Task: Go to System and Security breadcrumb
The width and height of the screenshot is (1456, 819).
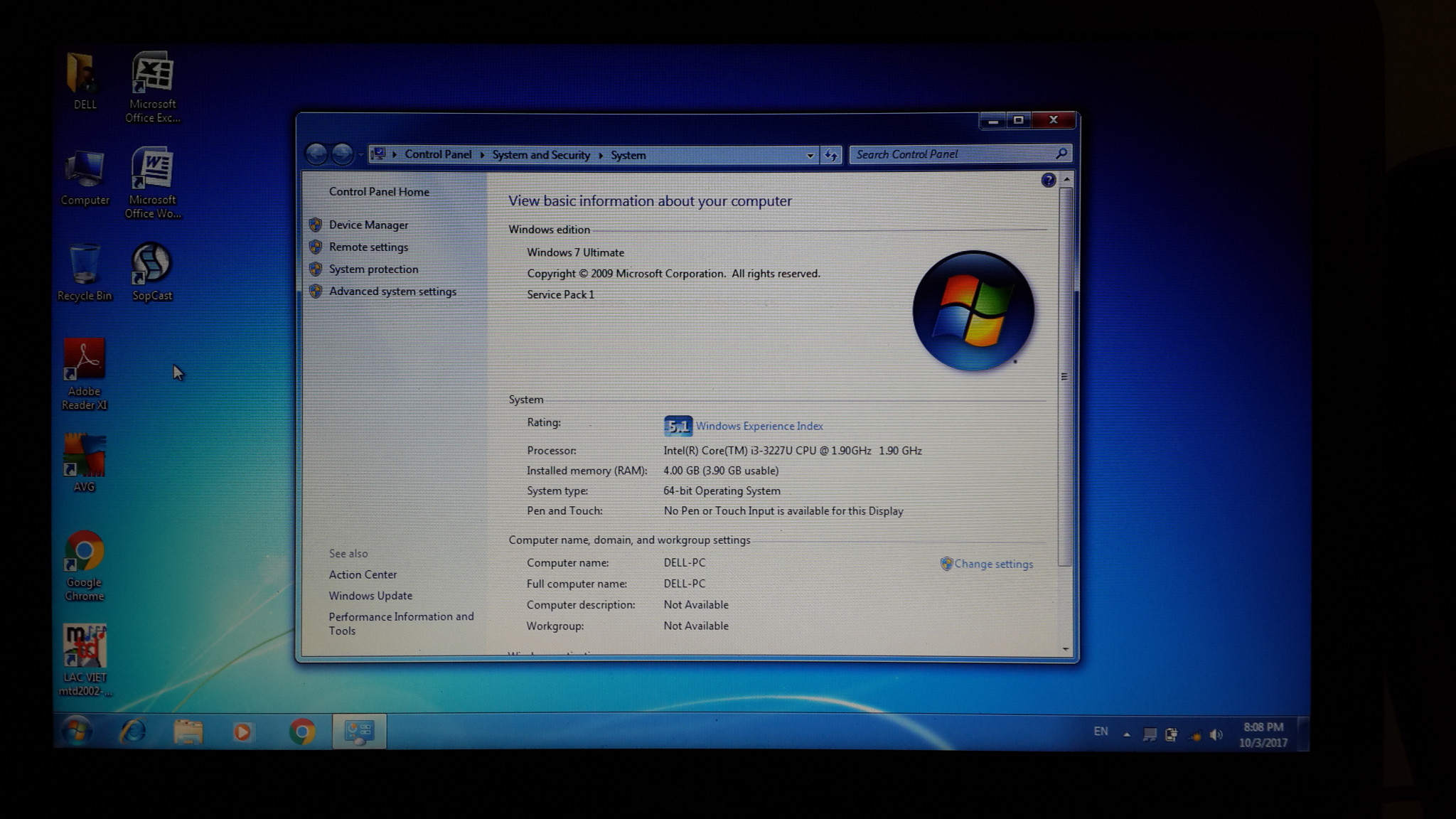Action: tap(541, 155)
